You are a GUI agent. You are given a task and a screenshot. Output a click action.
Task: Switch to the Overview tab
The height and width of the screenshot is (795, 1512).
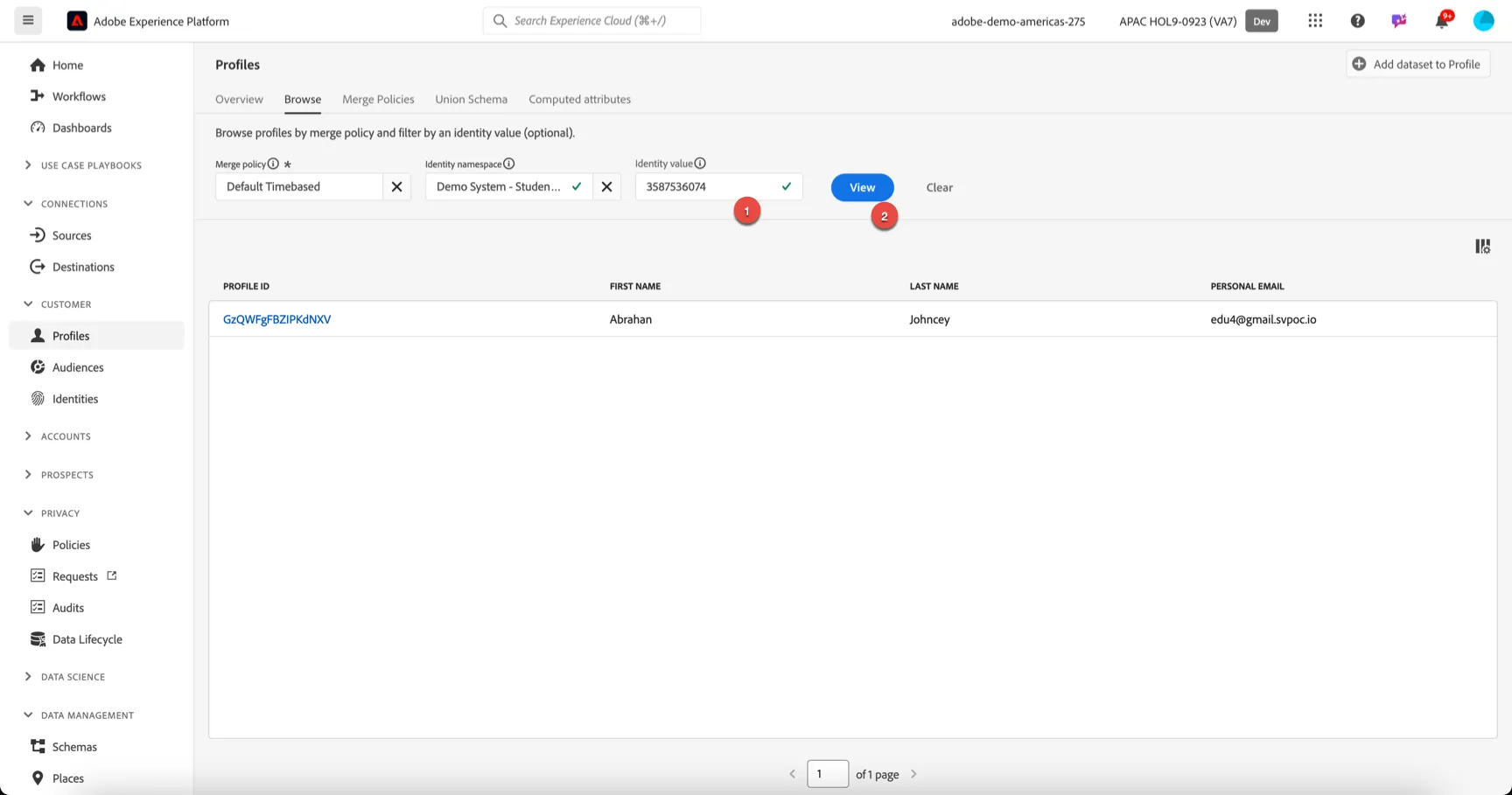(x=239, y=99)
